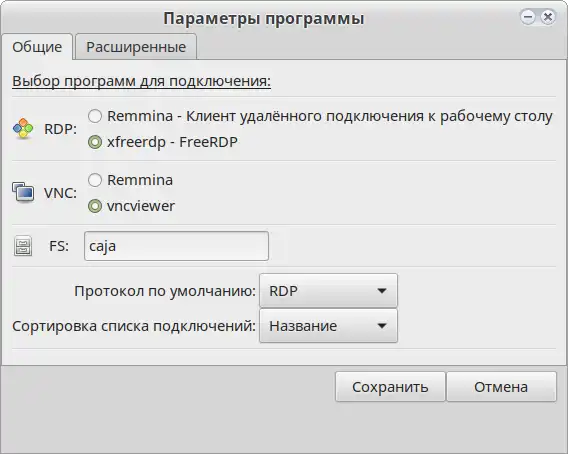Open the connection list sorting dropdown
568x454 pixels.
tap(328, 326)
